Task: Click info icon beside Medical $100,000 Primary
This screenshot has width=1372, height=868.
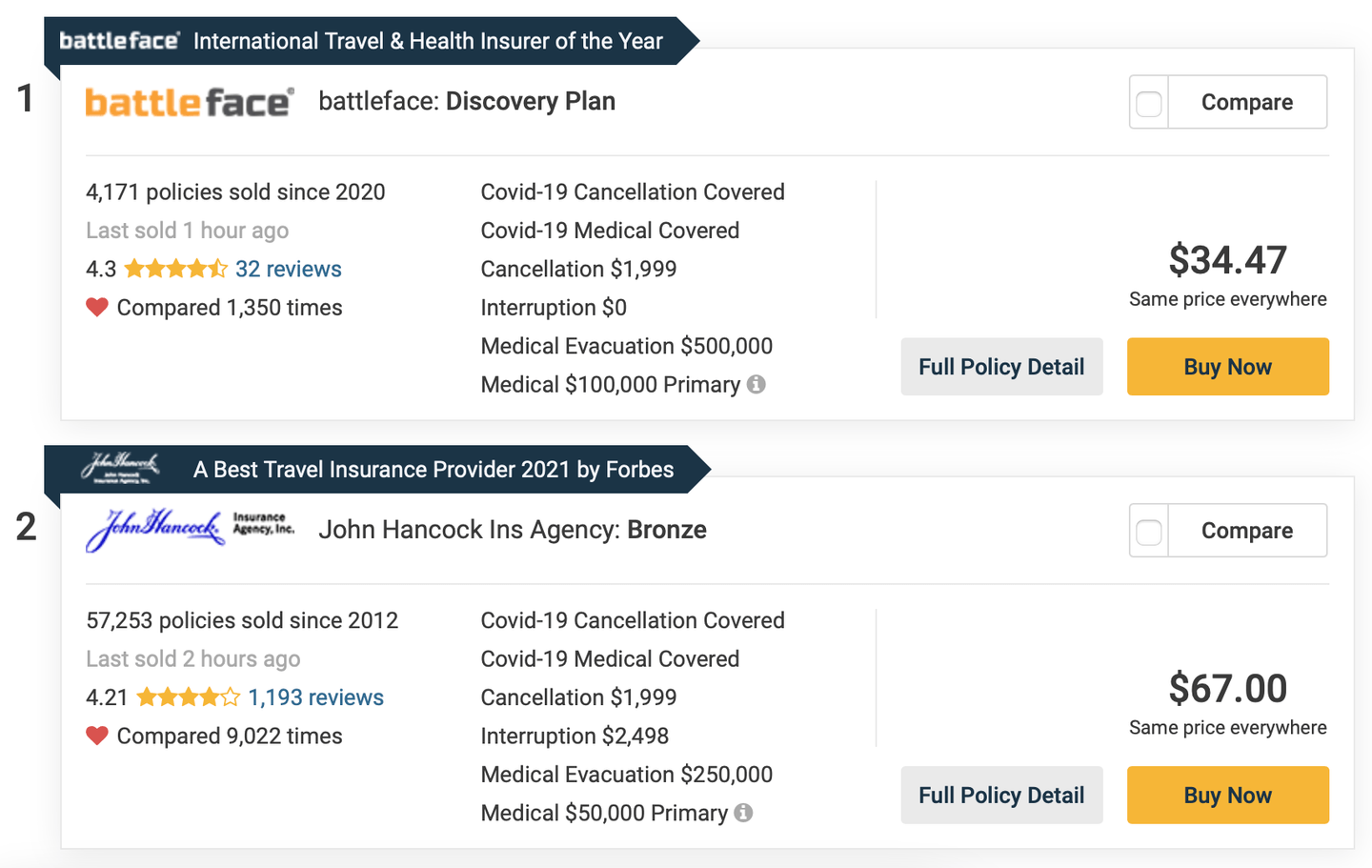Action: click(x=757, y=384)
